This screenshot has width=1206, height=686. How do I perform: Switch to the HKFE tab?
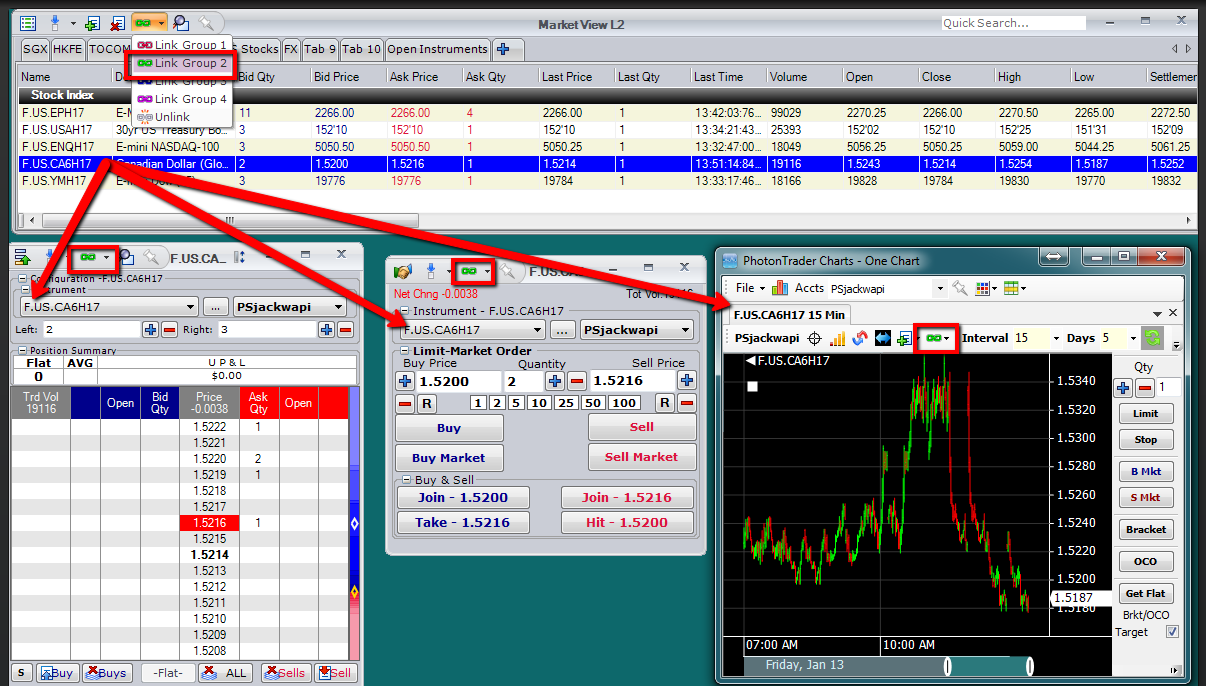click(68, 49)
